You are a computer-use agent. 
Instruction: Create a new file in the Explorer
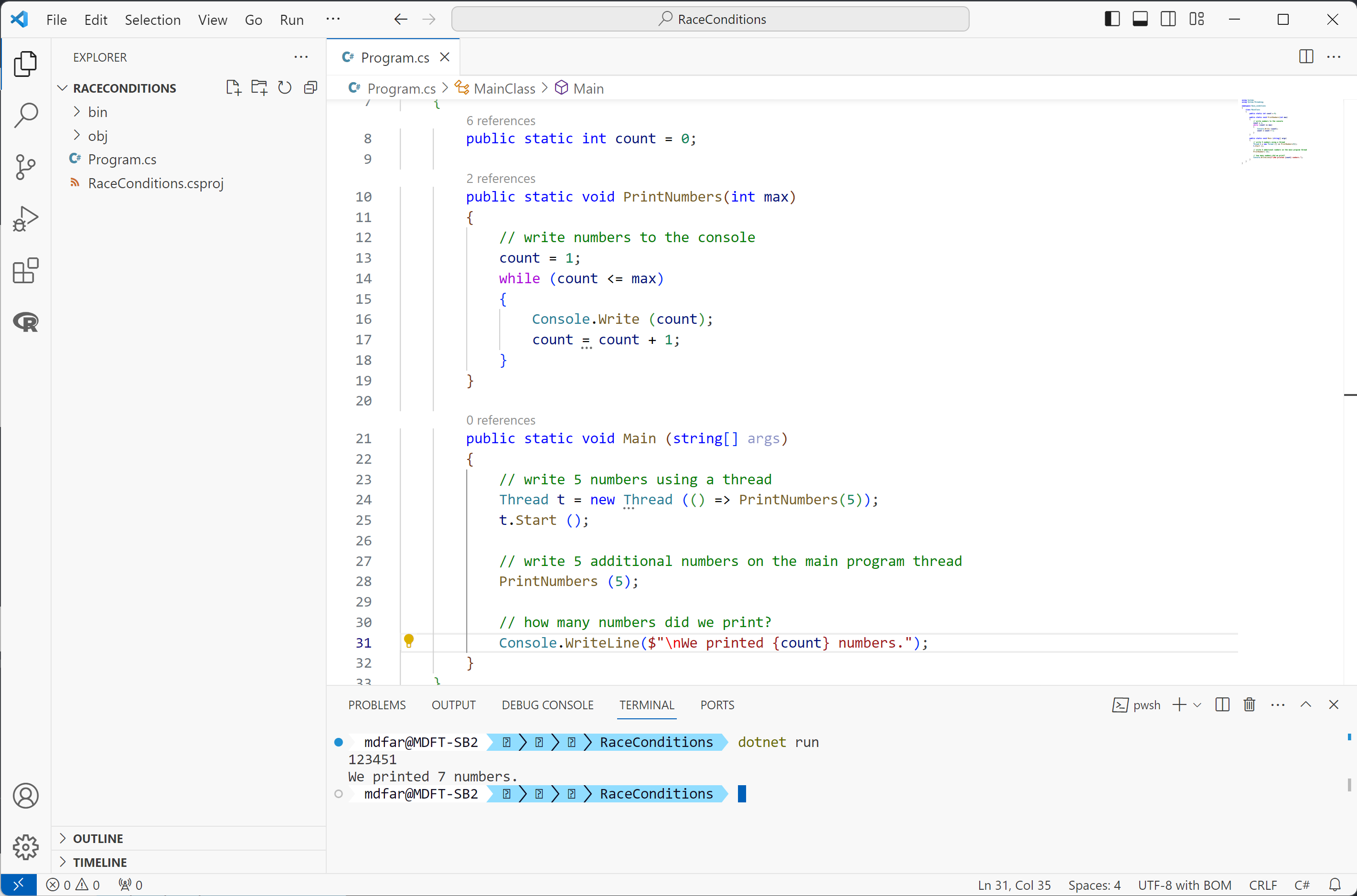click(x=233, y=87)
